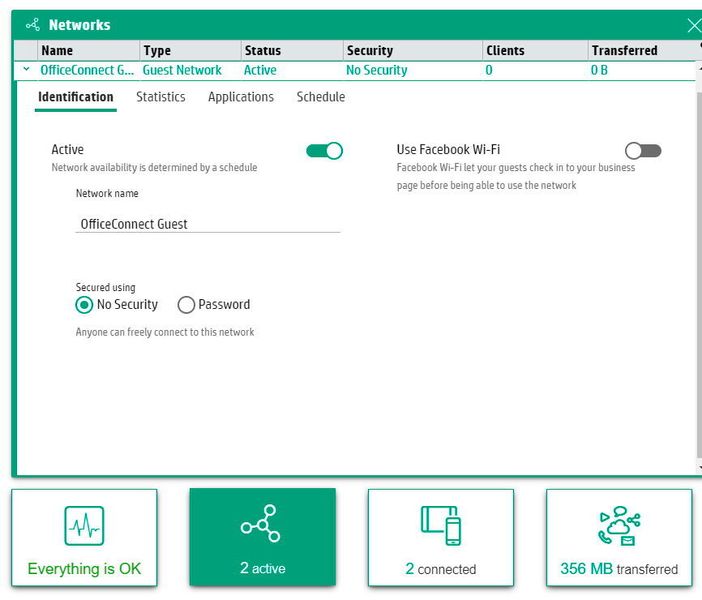Click the Guest Network type cell
Image resolution: width=702 pixels, height=600 pixels.
(x=182, y=70)
